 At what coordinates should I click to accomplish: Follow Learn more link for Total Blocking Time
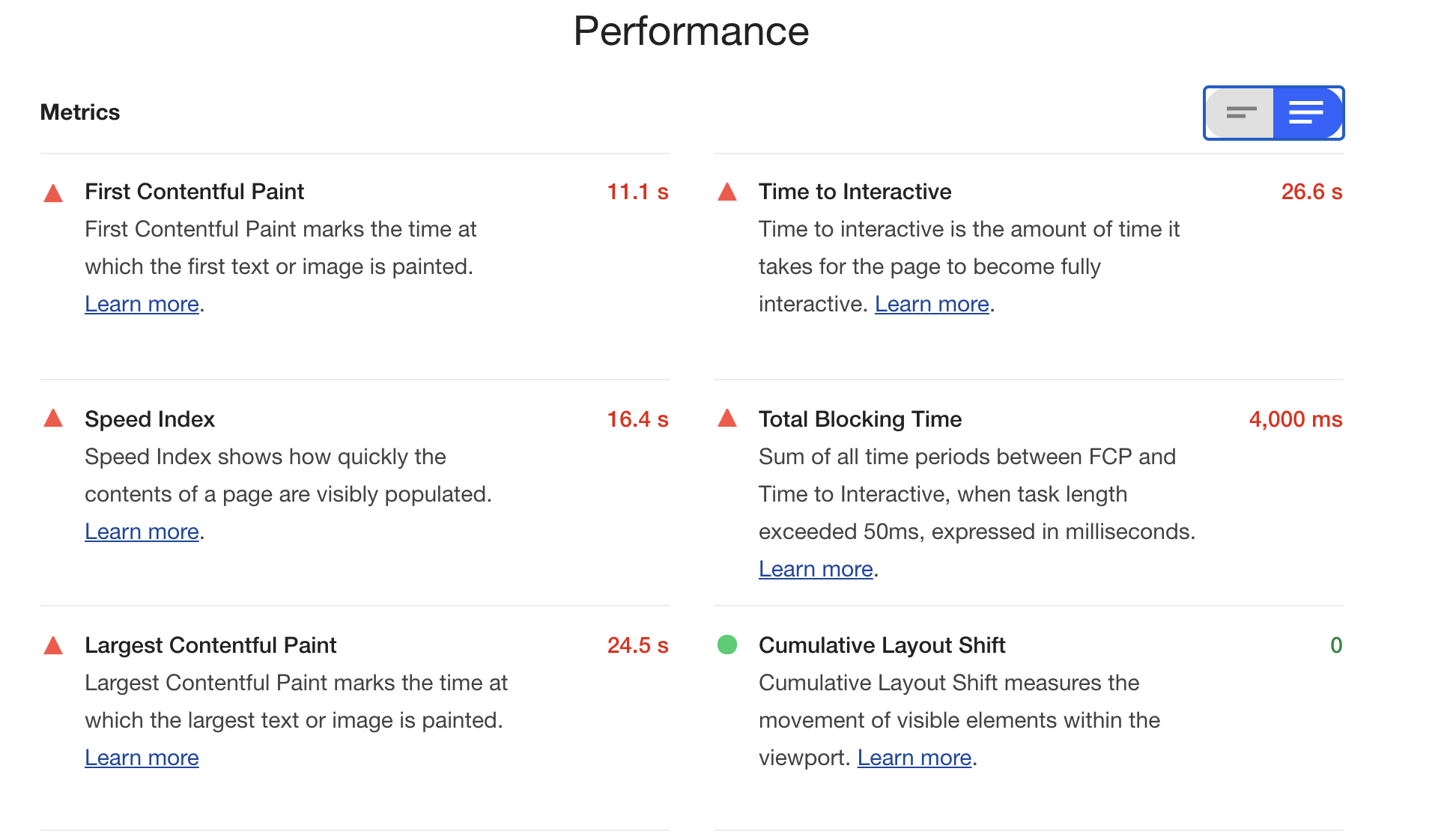pos(816,569)
